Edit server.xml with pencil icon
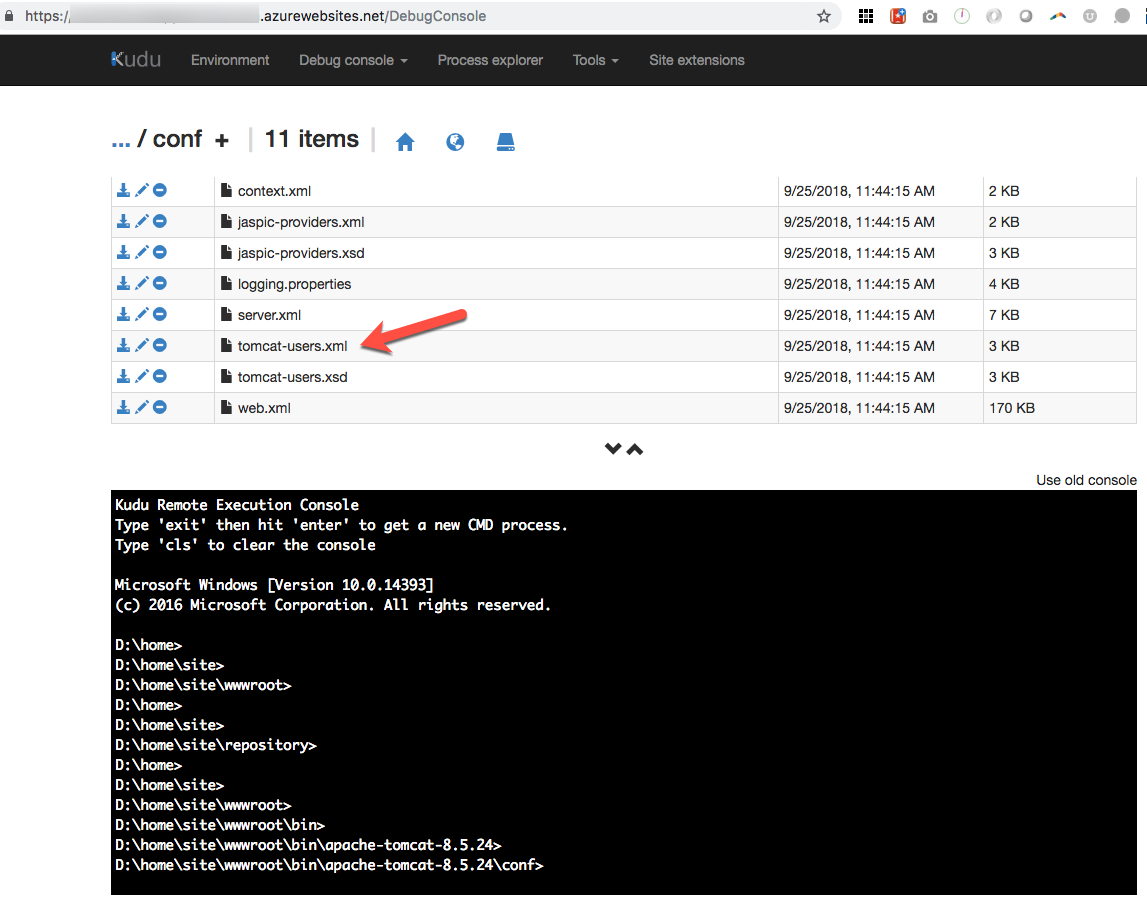 point(141,314)
